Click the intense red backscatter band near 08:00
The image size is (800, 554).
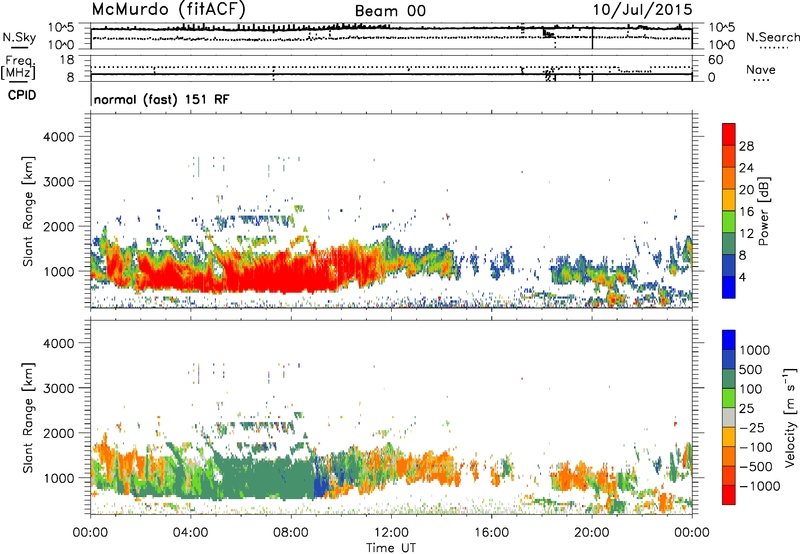286,275
